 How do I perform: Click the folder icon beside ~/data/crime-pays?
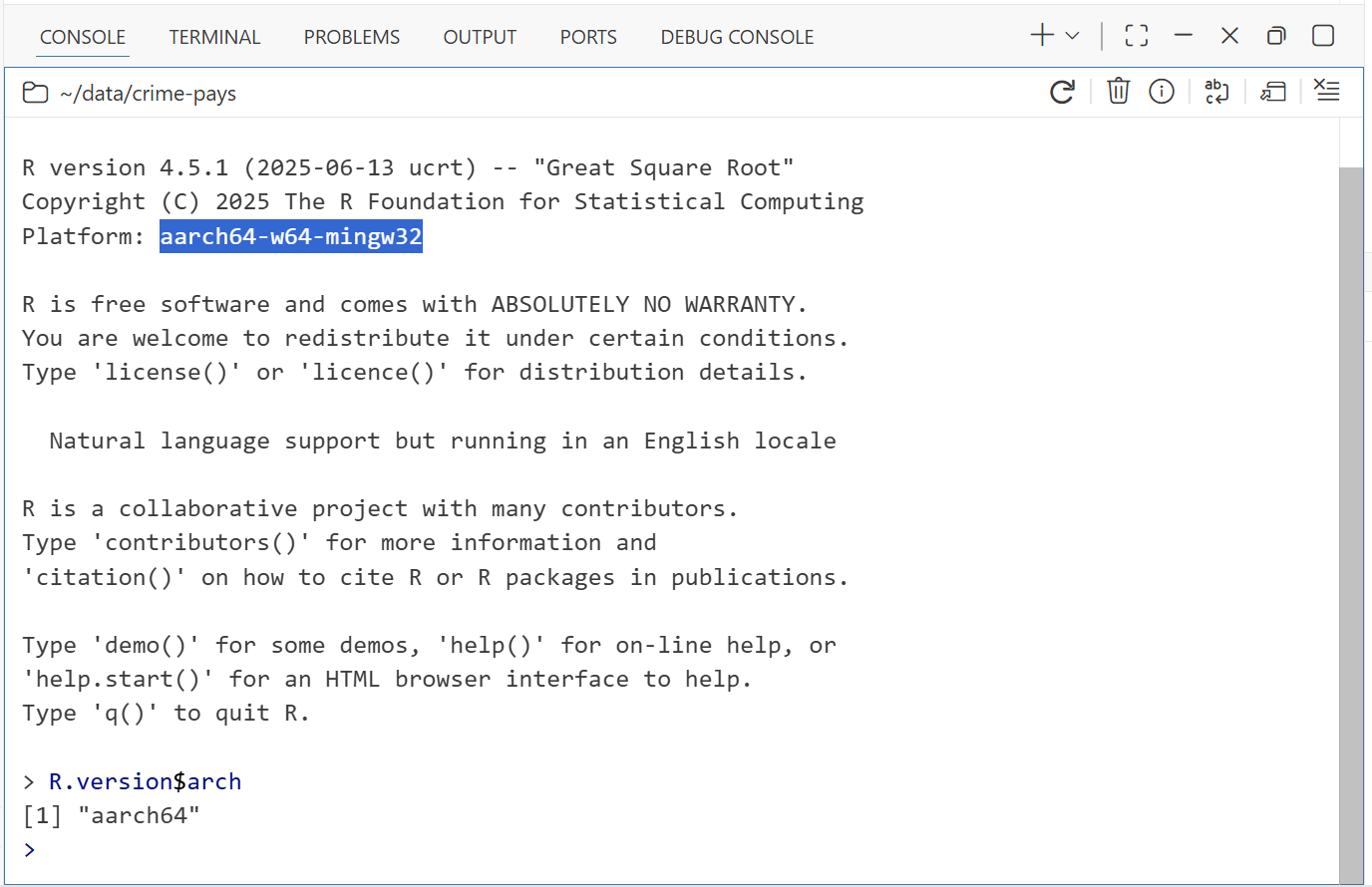coord(35,93)
